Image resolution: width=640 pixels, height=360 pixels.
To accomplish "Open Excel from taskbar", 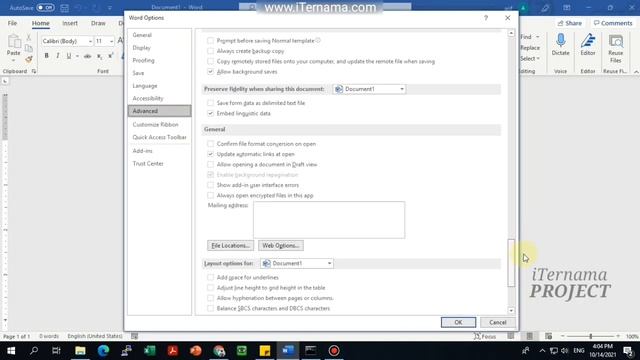I will [x=149, y=351].
